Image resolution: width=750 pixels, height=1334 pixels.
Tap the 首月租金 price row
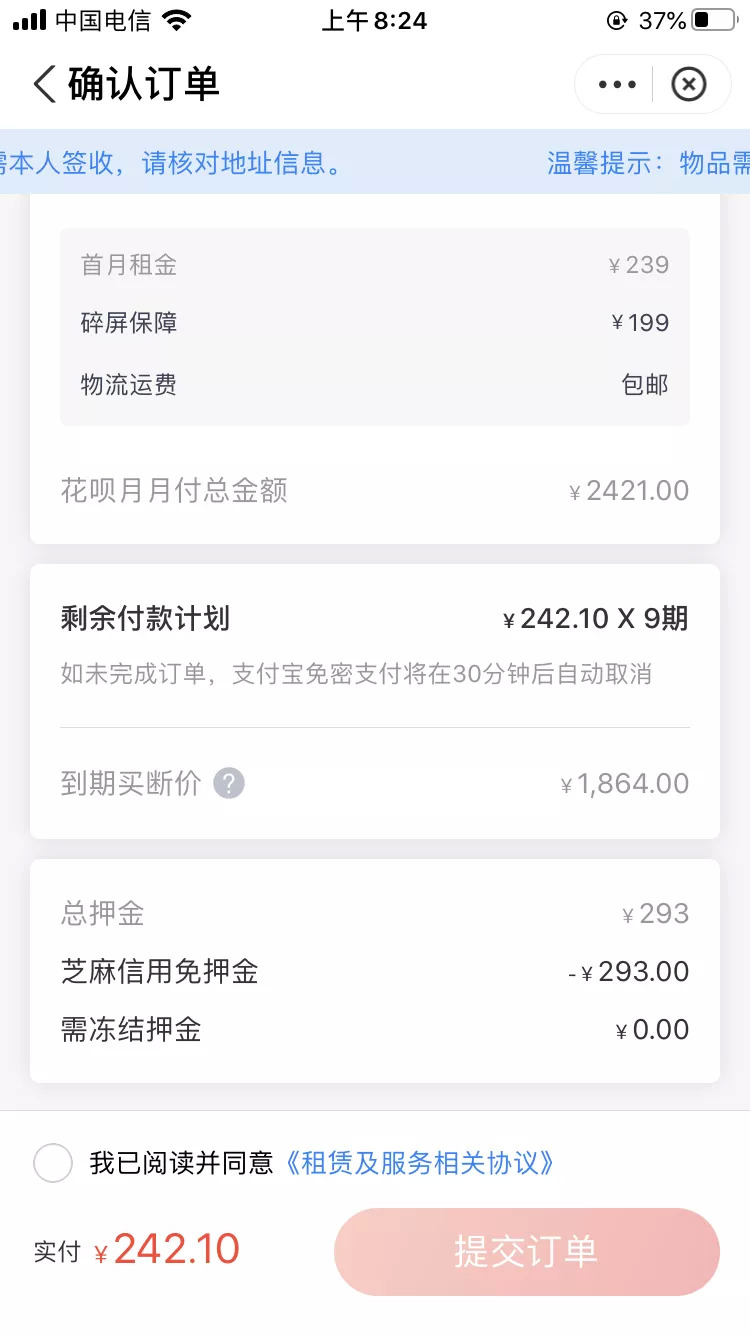(375, 265)
